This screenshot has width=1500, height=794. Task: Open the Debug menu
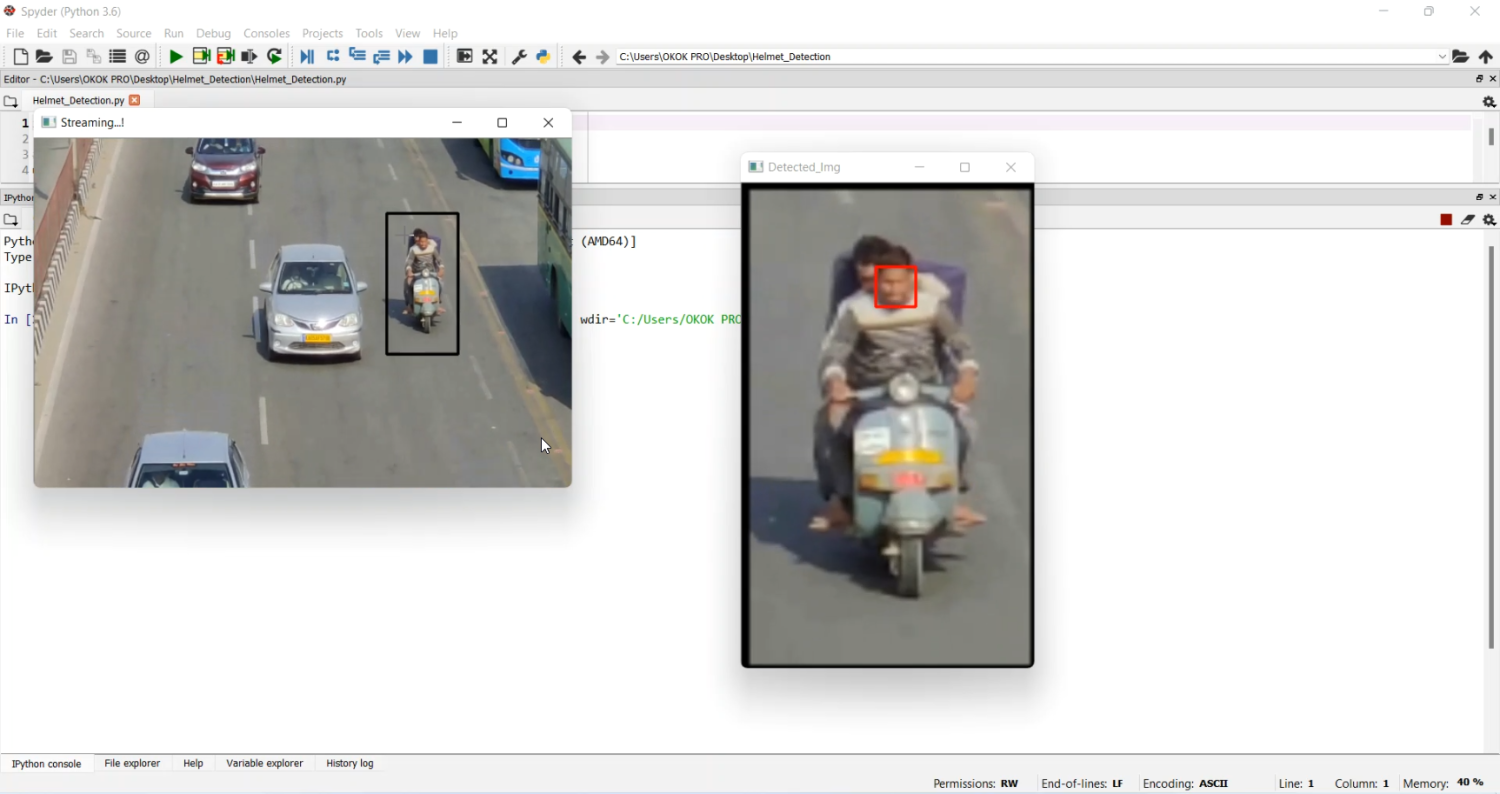coord(213,33)
